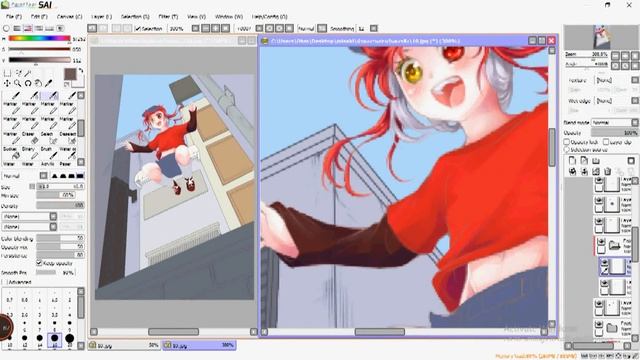640x360 pixels.
Task: Click the redo button in toolbar
Action: click(103, 28)
